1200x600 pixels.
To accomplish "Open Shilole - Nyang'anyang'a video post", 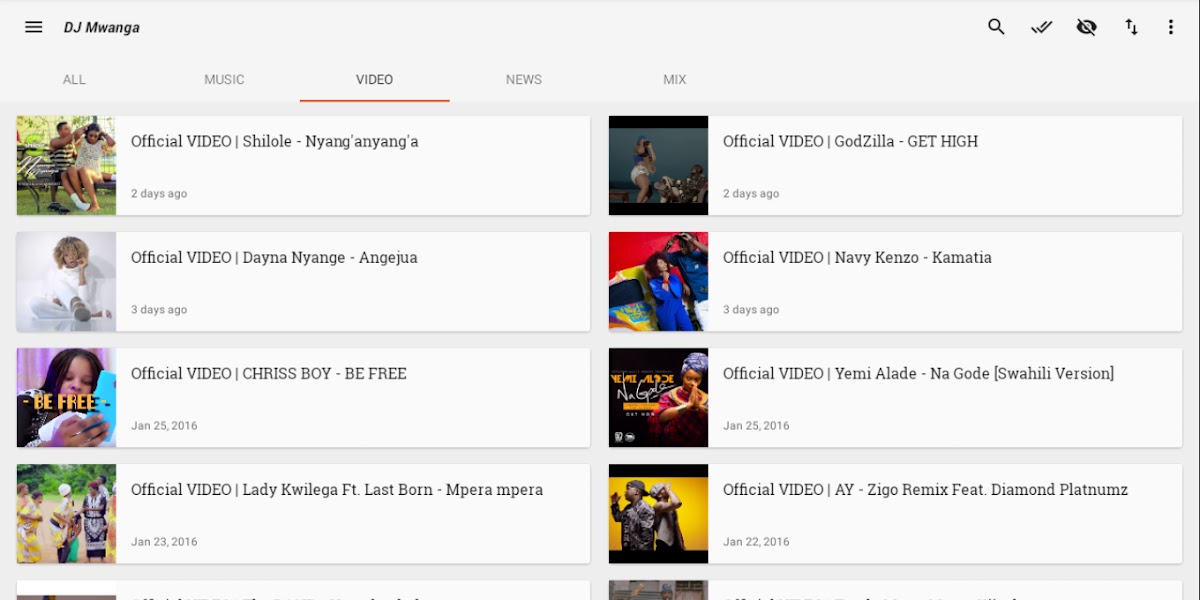I will (350, 165).
